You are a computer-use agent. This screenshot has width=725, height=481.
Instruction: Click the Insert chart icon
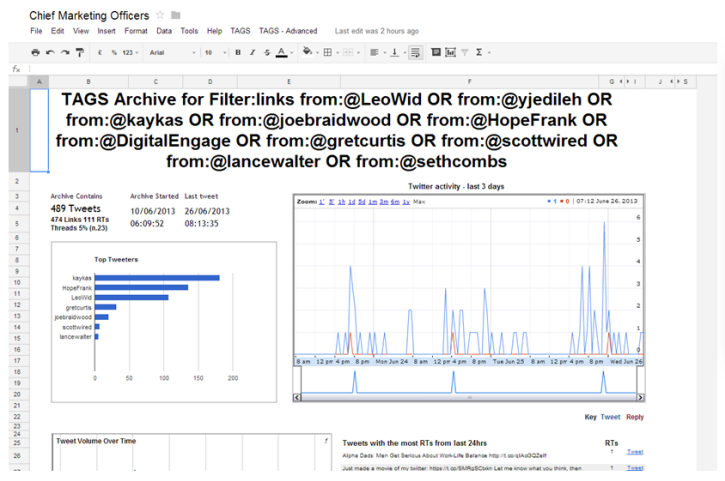point(449,52)
